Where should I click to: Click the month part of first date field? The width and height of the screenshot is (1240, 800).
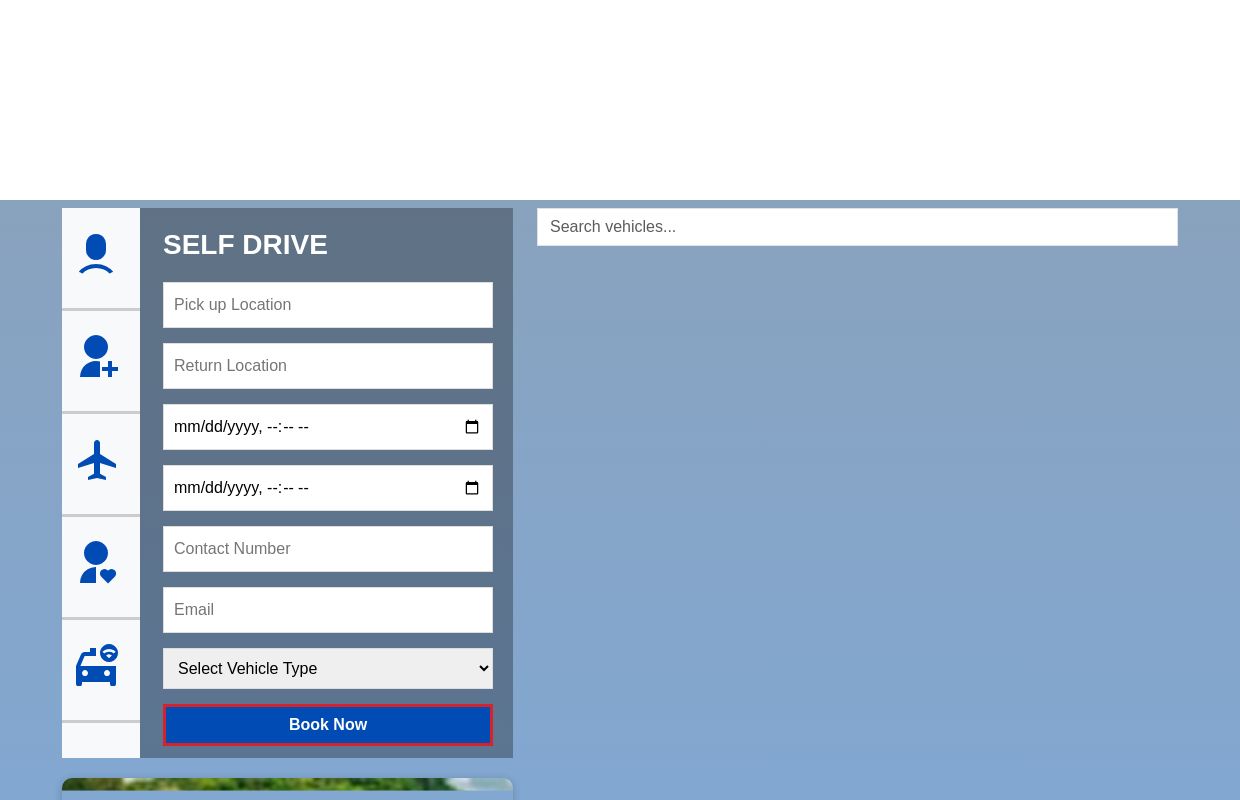pos(186,428)
